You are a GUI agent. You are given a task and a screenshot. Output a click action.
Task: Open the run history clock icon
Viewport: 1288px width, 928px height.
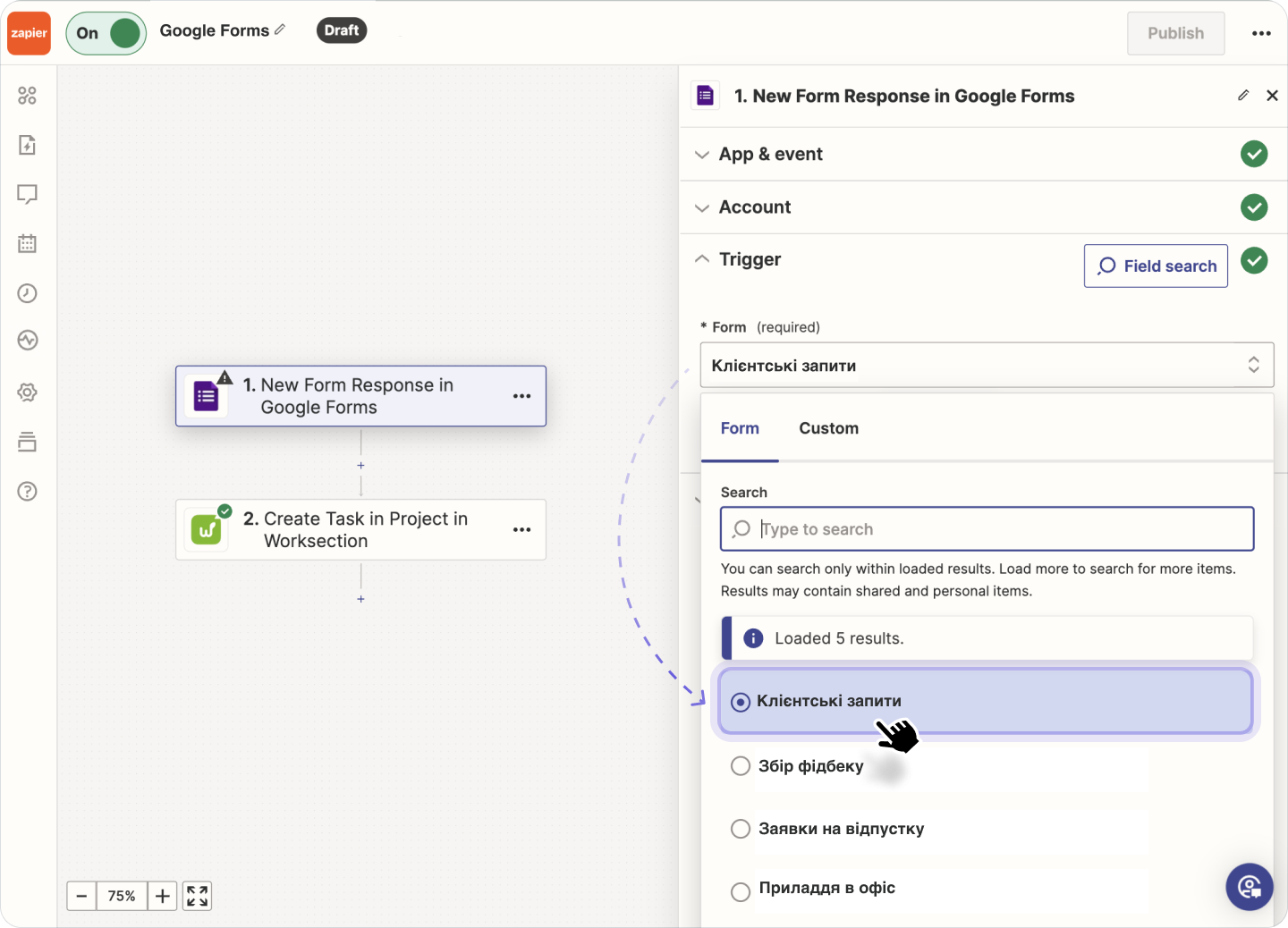pyautogui.click(x=27, y=293)
